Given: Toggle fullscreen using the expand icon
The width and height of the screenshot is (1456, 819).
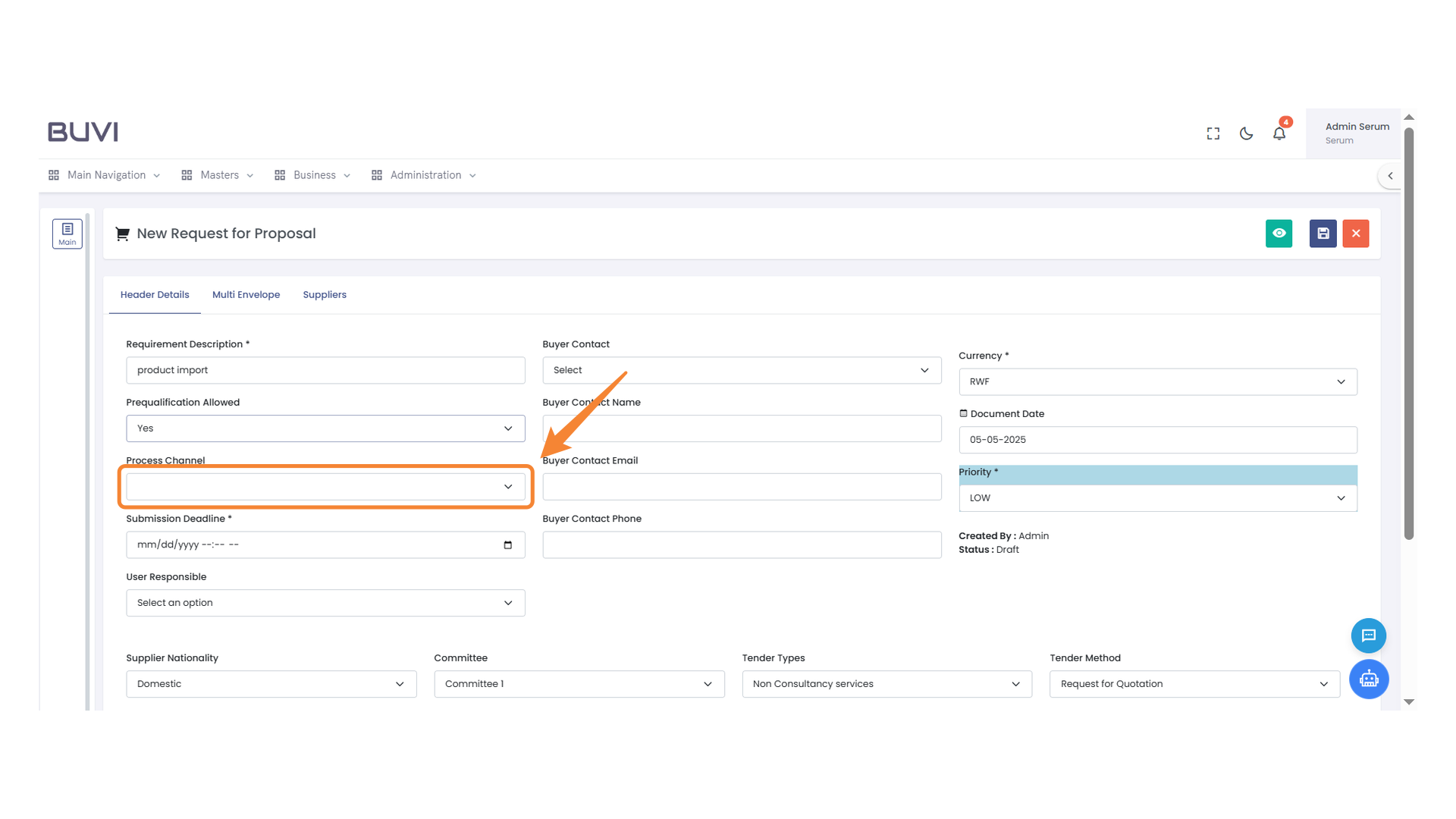Looking at the screenshot, I should (1213, 133).
